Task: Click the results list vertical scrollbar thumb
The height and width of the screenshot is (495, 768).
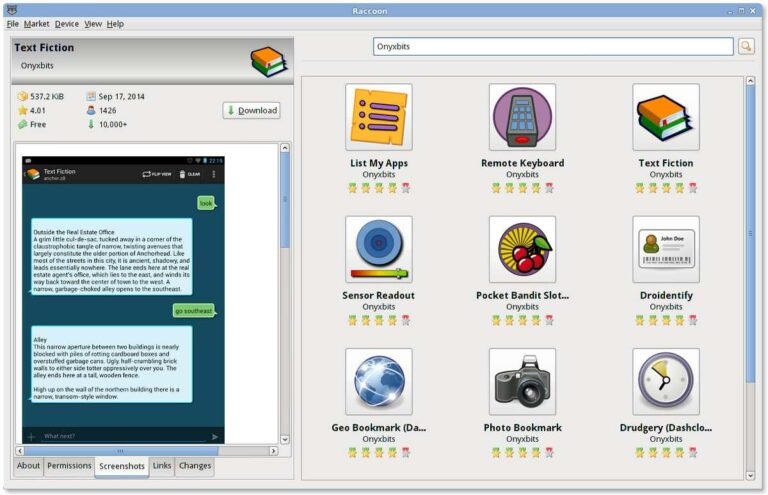Action: pyautogui.click(x=750, y=234)
